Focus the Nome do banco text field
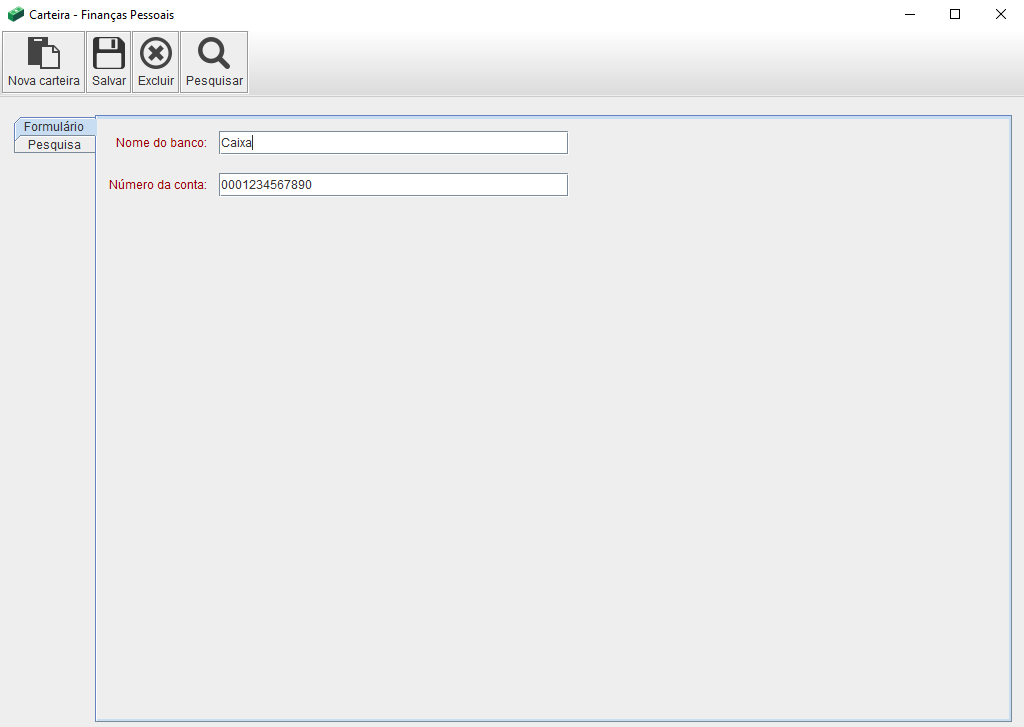Screen dimensions: 1024x727 coord(393,143)
